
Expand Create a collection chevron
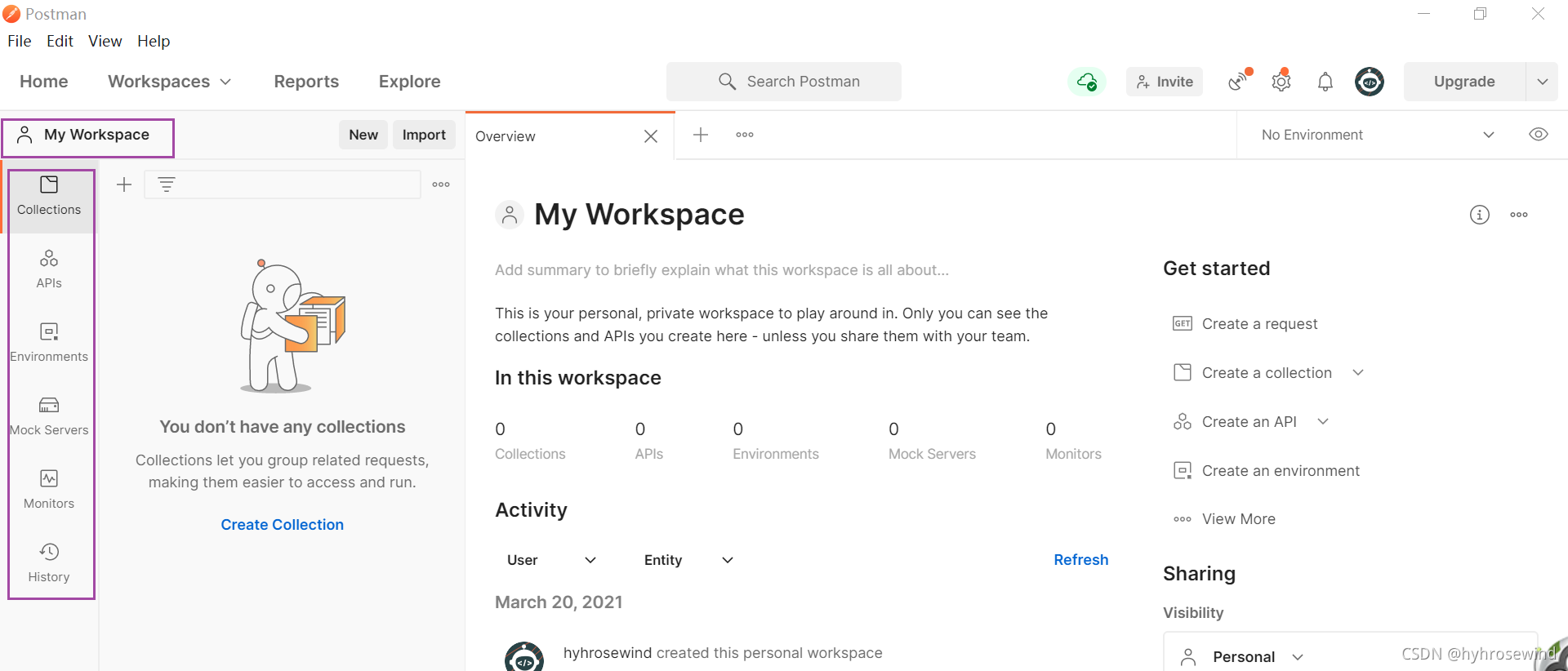pos(1358,373)
